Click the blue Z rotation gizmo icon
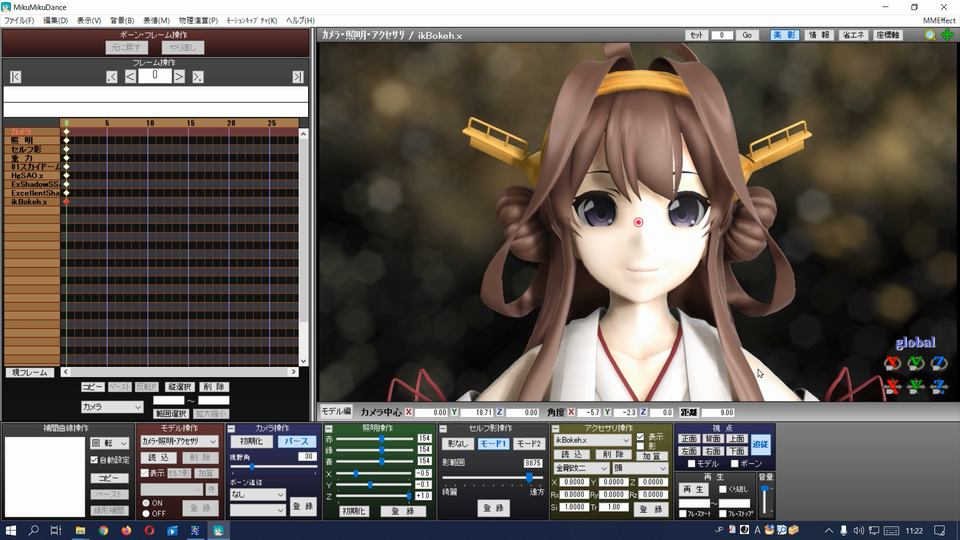 pos(939,364)
